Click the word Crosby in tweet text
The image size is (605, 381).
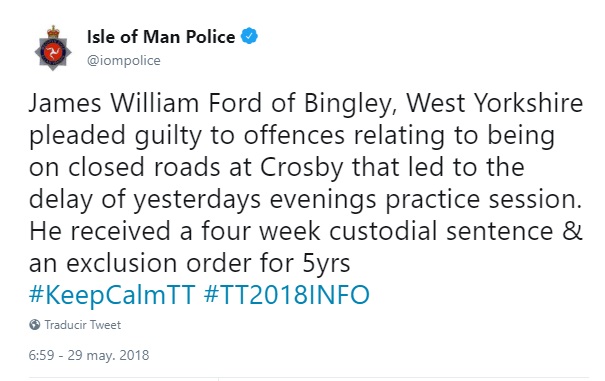(x=302, y=168)
